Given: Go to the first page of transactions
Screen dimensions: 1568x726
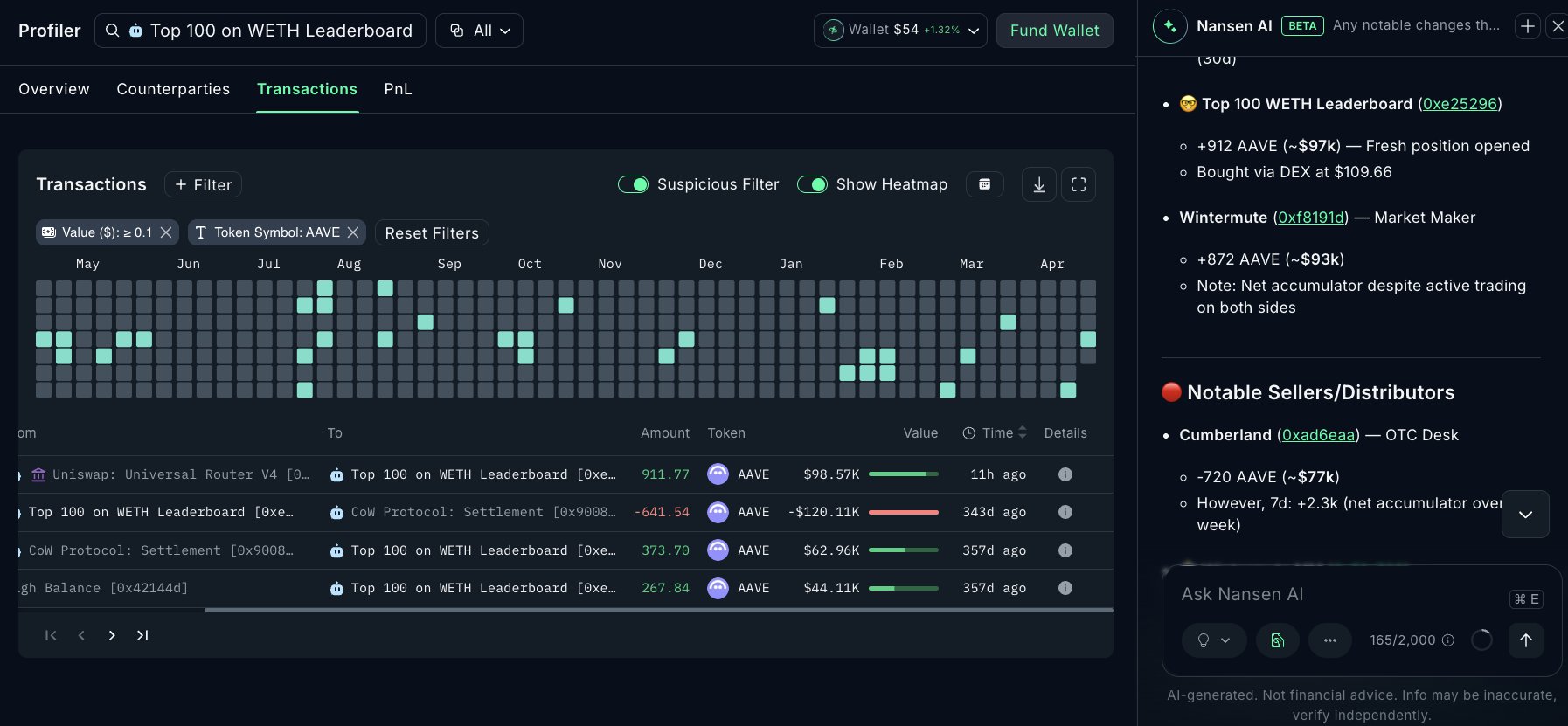Looking at the screenshot, I should click(51, 635).
